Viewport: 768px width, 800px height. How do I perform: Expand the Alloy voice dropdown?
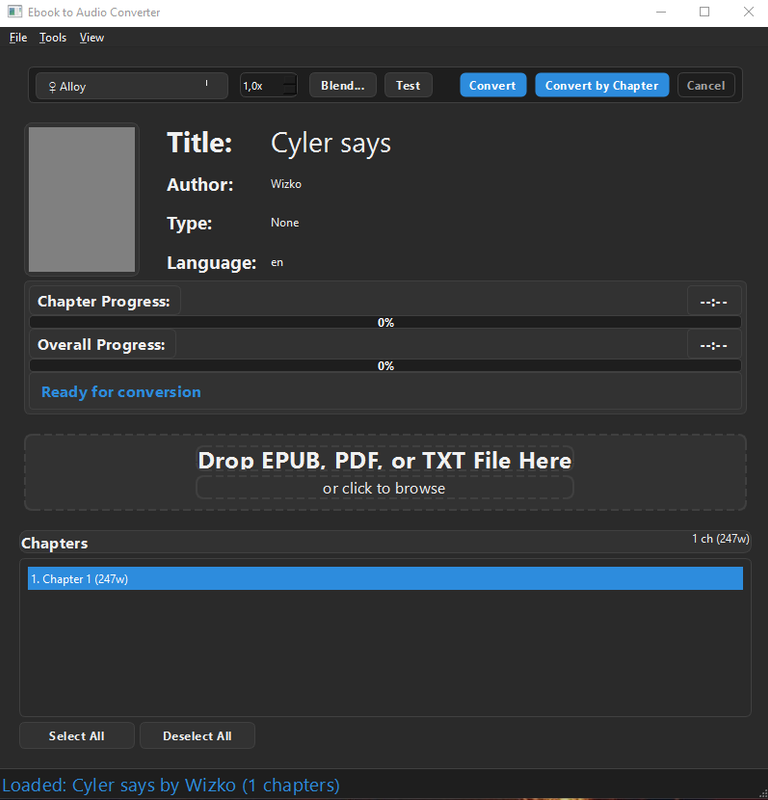132,86
